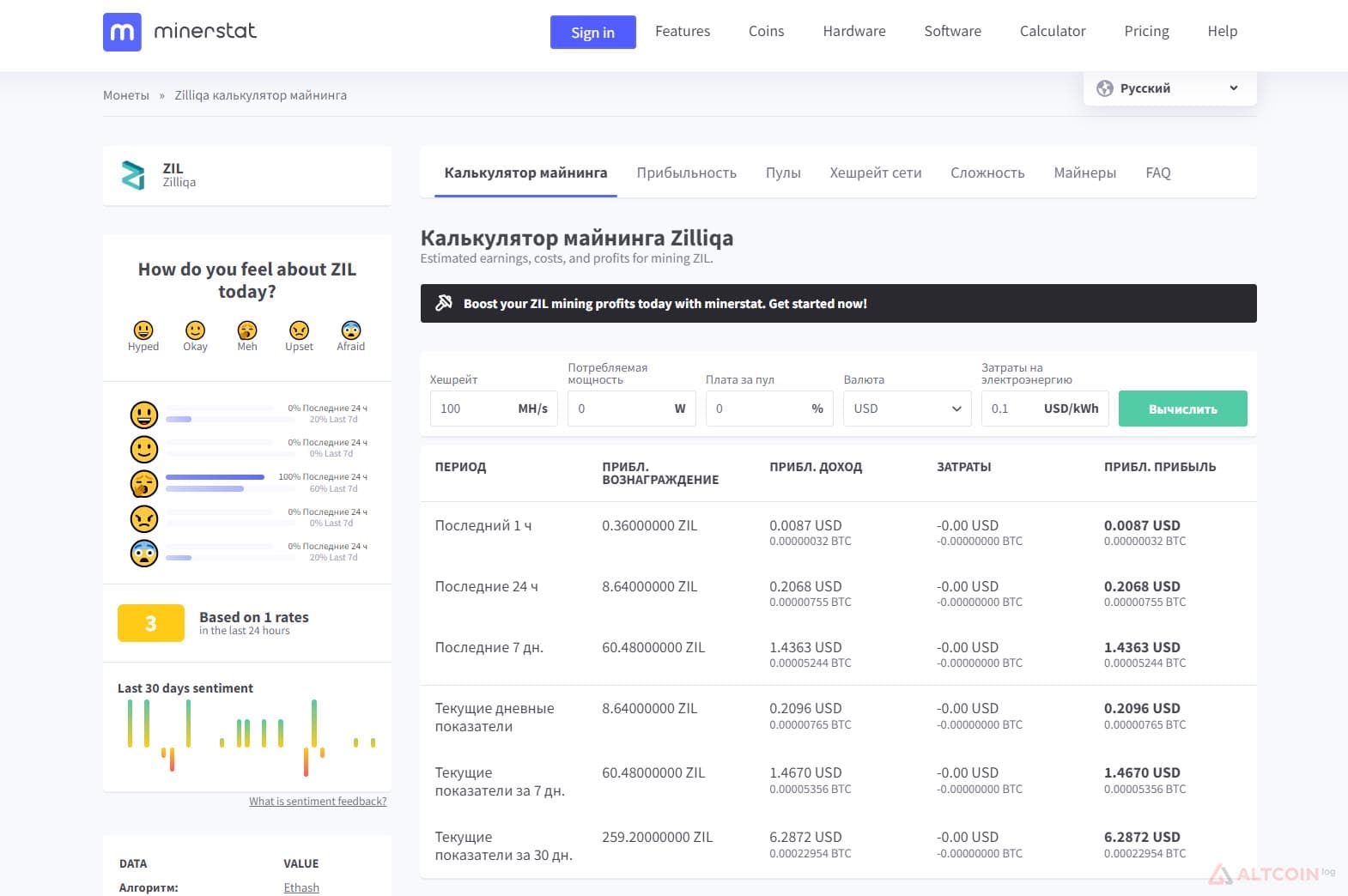Click the Монеты breadcrumb link

tap(126, 95)
